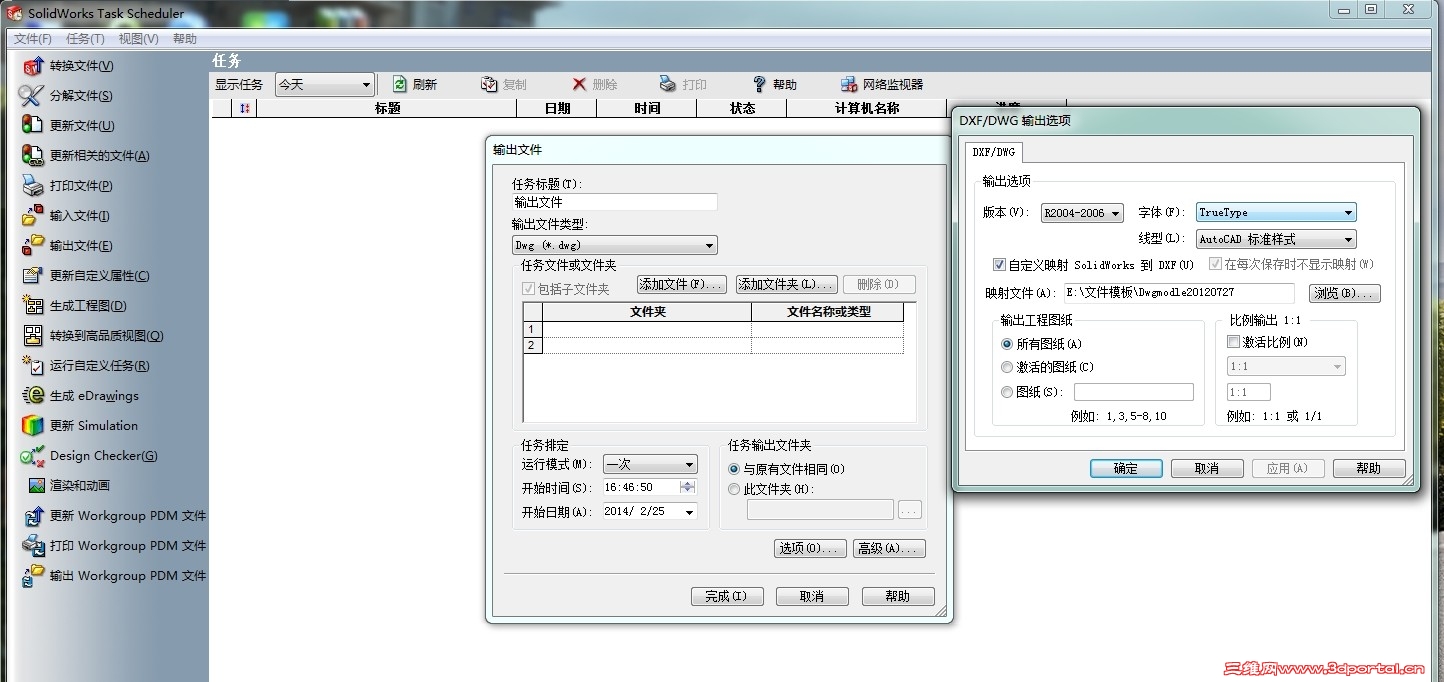This screenshot has height=682, width=1444.
Task: Click 图纸(S) sheet number field
Action: (x=1134, y=392)
